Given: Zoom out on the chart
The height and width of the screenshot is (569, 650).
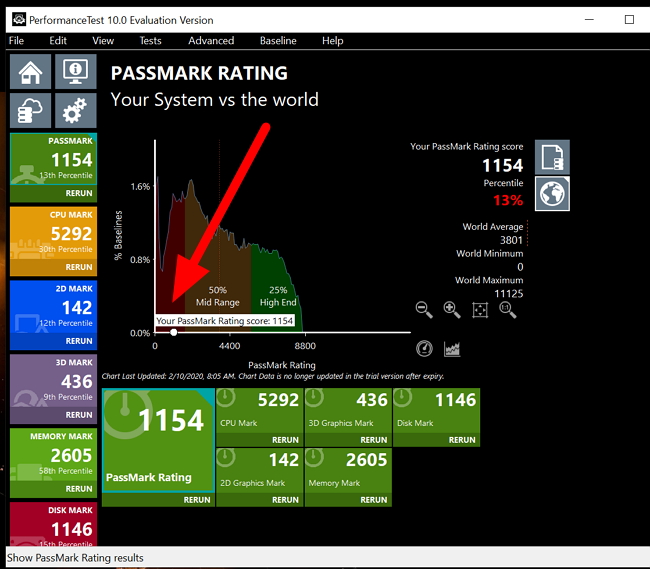Looking at the screenshot, I should point(424,310).
